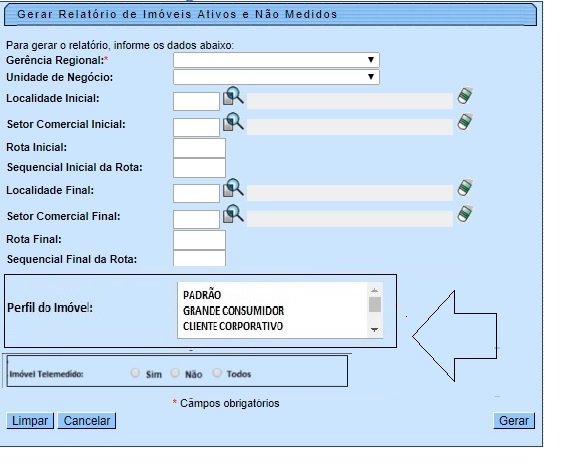
Task: Open the Setor Comercial Final search magnifier
Action: click(x=233, y=214)
